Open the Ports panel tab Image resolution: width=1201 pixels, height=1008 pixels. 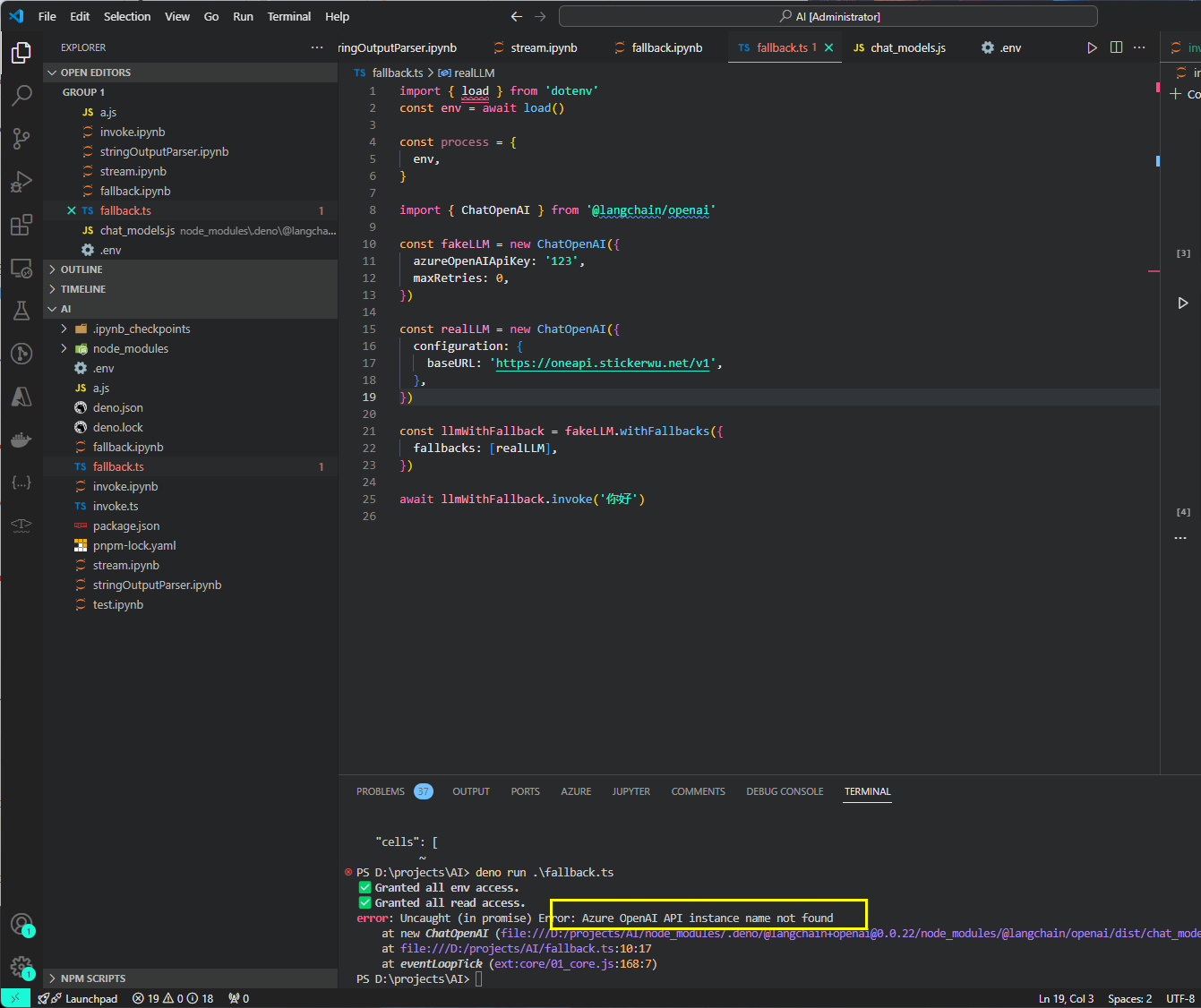coord(526,791)
